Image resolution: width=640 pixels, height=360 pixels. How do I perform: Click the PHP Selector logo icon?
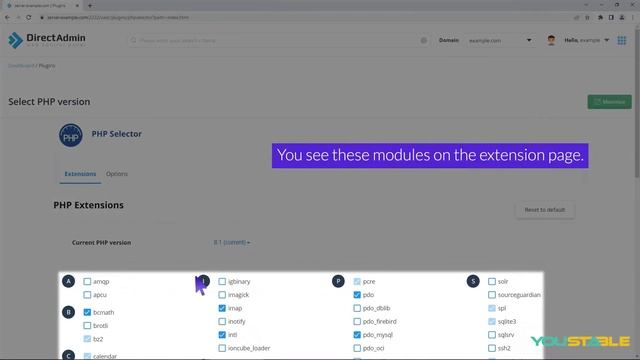pyautogui.click(x=71, y=135)
